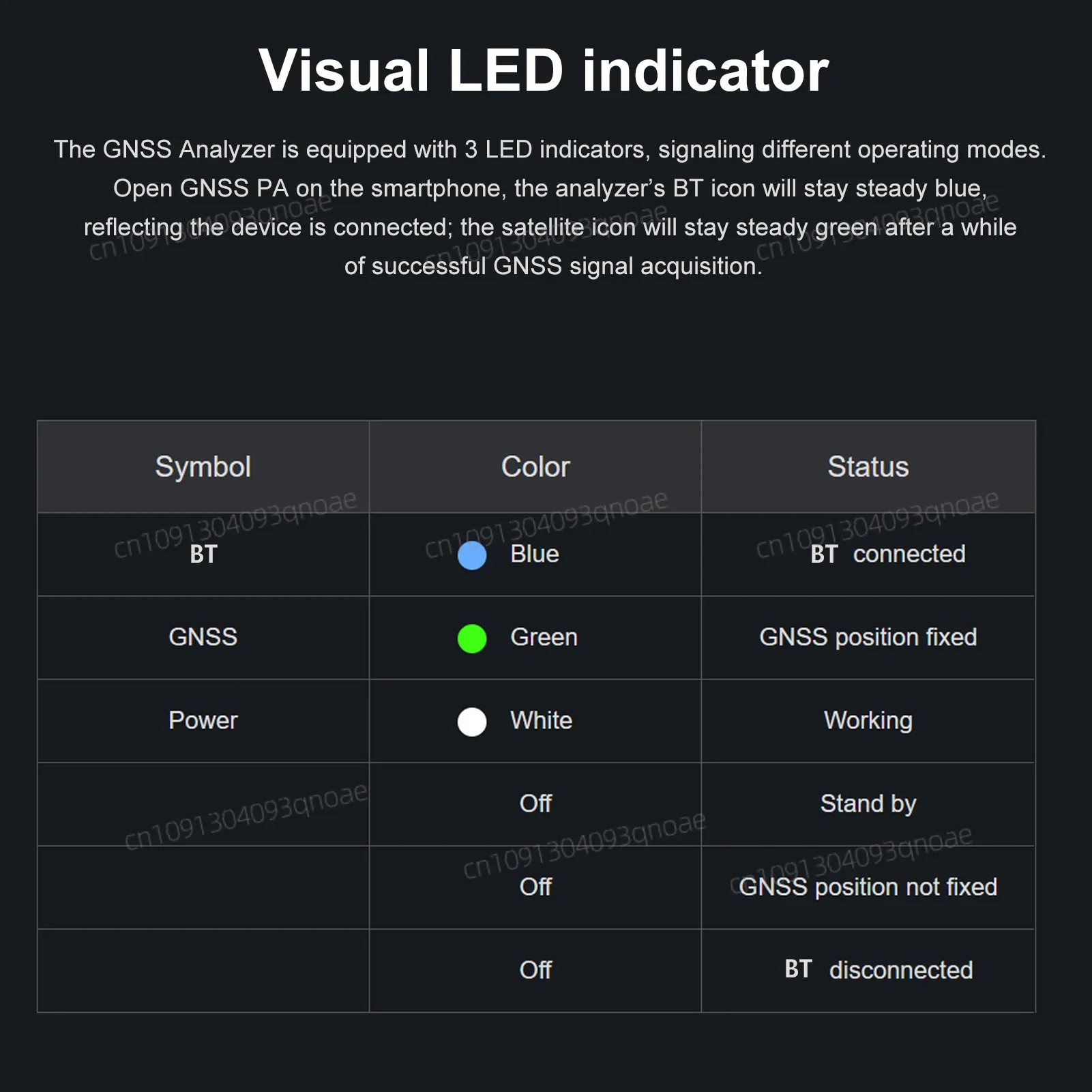The height and width of the screenshot is (1092, 1092).
Task: Click the BT symbol cell
Action: point(203,555)
